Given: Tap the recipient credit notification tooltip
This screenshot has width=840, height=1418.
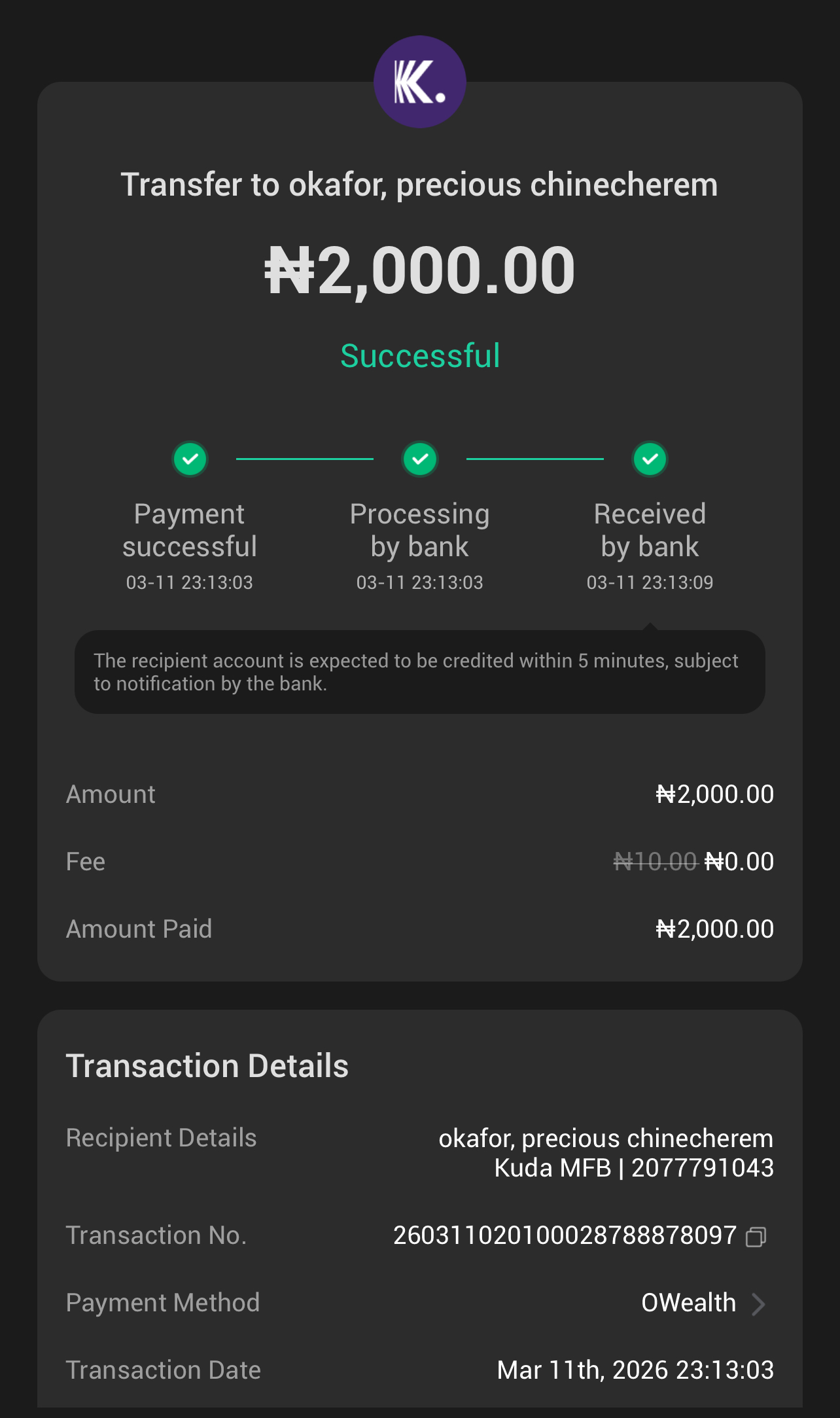Looking at the screenshot, I should click(x=419, y=672).
